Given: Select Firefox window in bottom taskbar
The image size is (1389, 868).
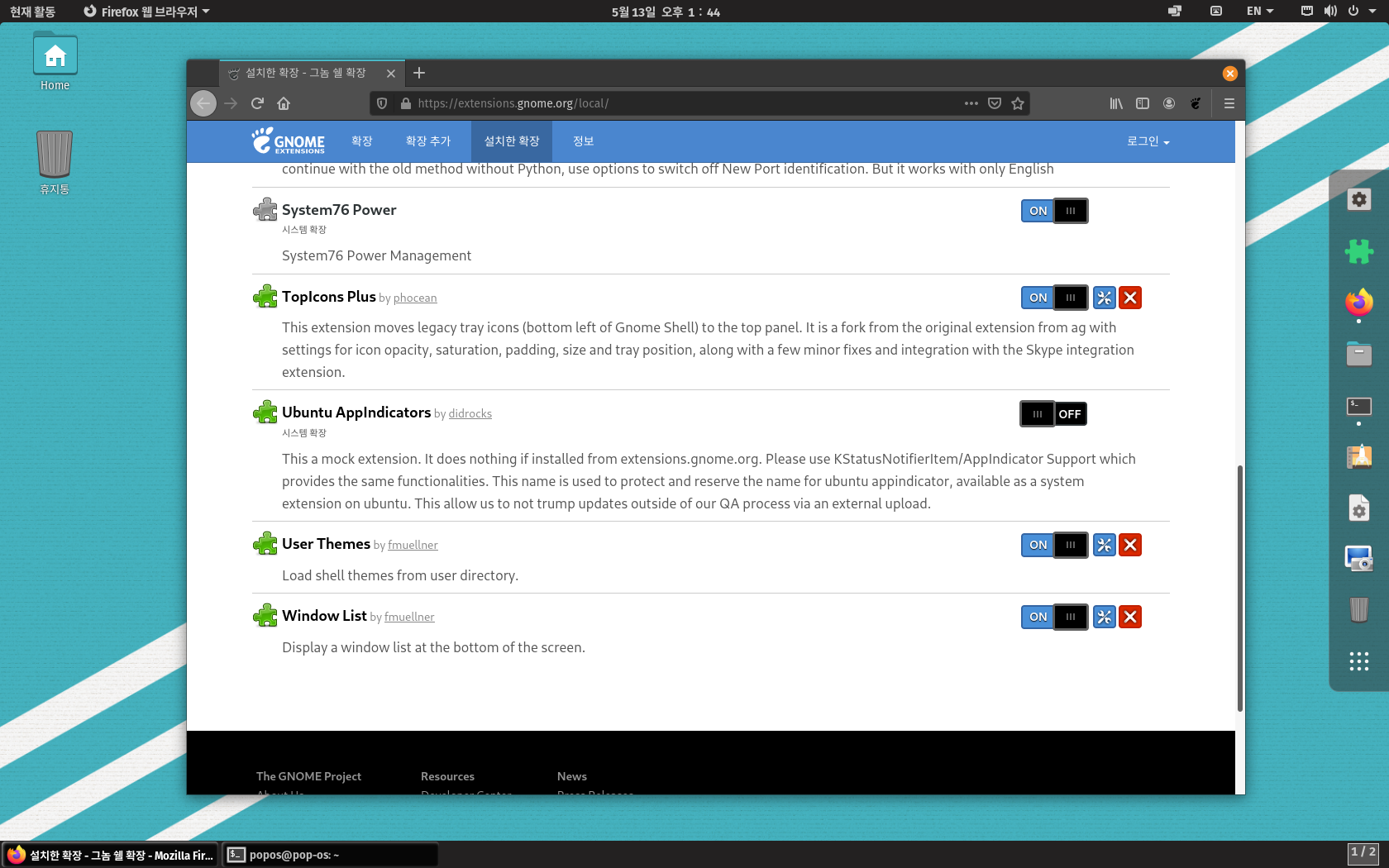Looking at the screenshot, I should tap(112, 855).
